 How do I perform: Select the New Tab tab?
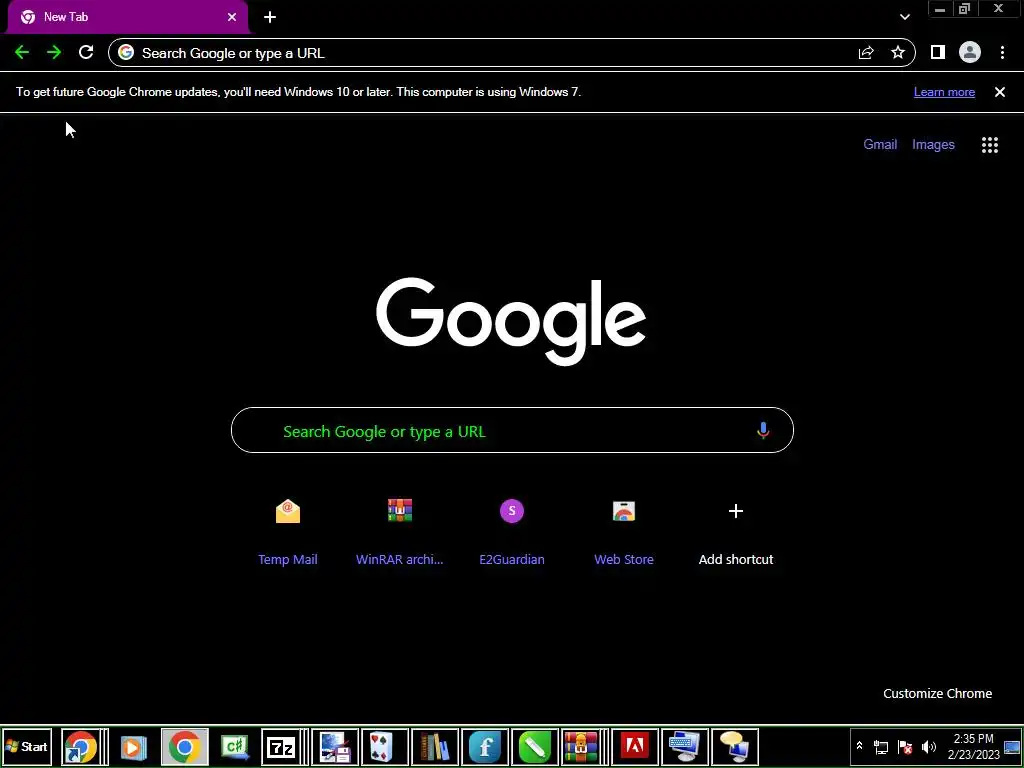pos(127,17)
